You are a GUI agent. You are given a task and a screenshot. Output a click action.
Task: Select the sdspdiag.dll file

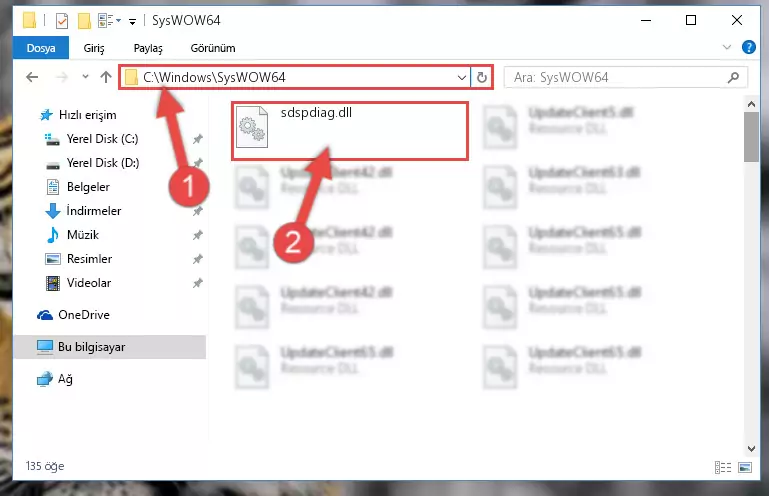tap(350, 131)
